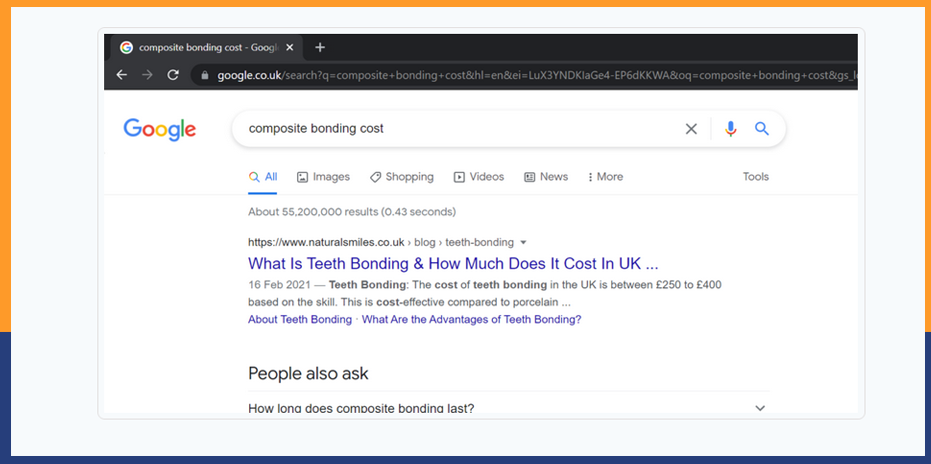Open a new tab with plus icon
Screen dimensions: 931x464
click(x=320, y=48)
